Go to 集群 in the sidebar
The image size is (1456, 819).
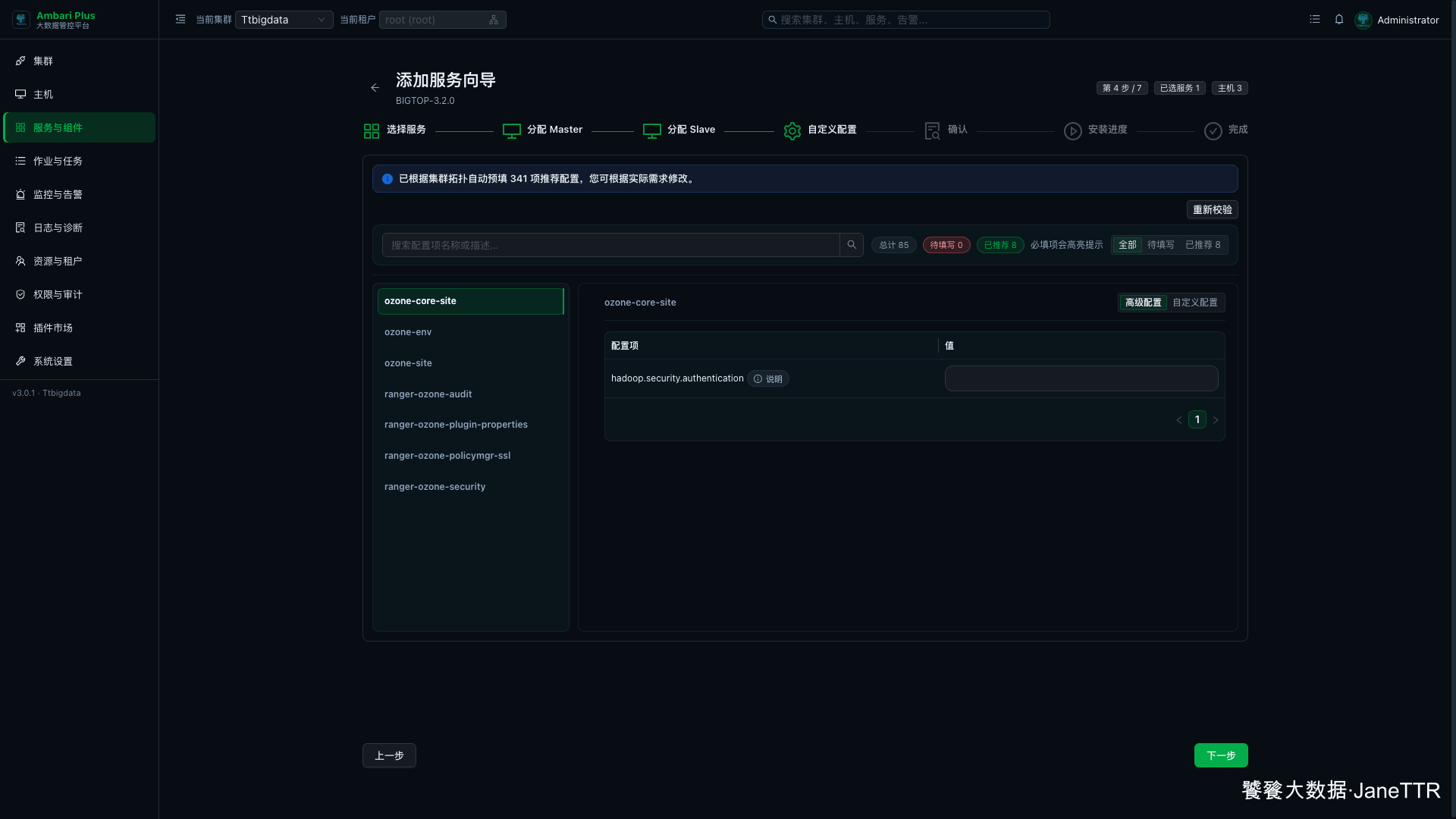[79, 61]
